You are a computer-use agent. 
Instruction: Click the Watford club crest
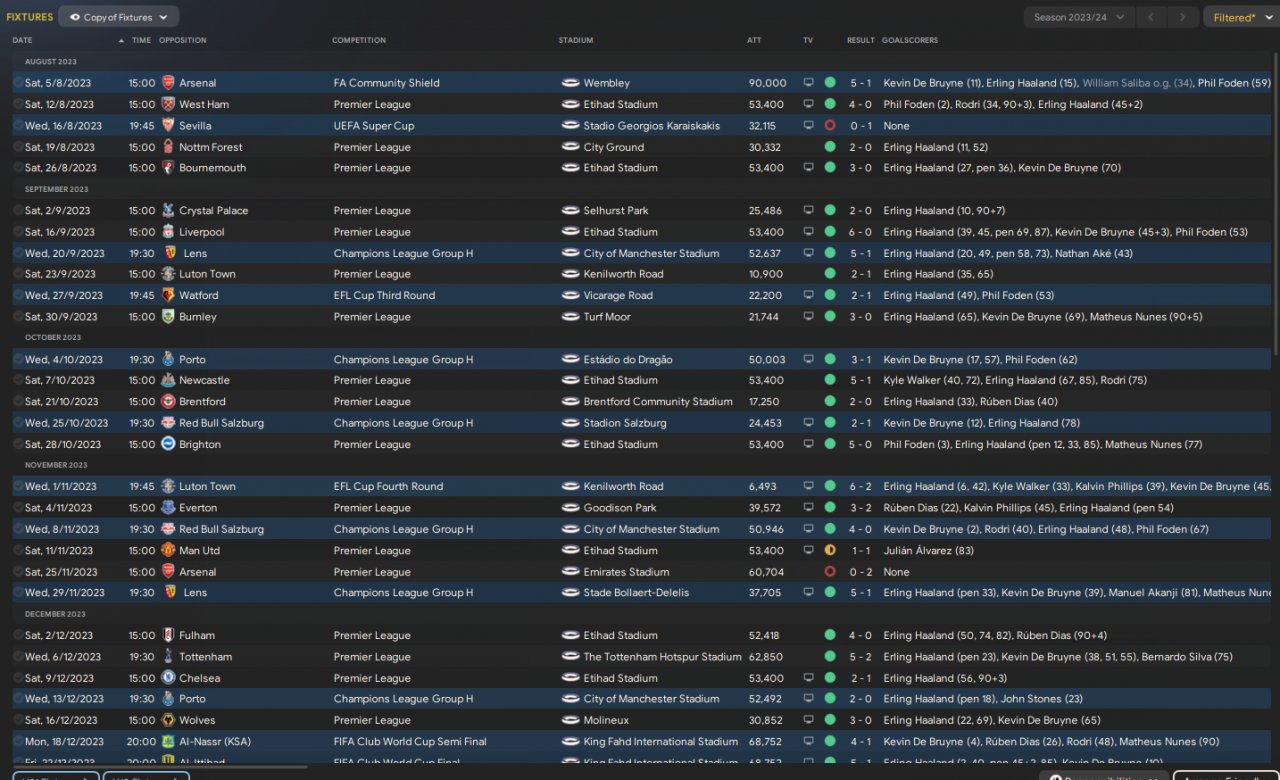pos(168,296)
